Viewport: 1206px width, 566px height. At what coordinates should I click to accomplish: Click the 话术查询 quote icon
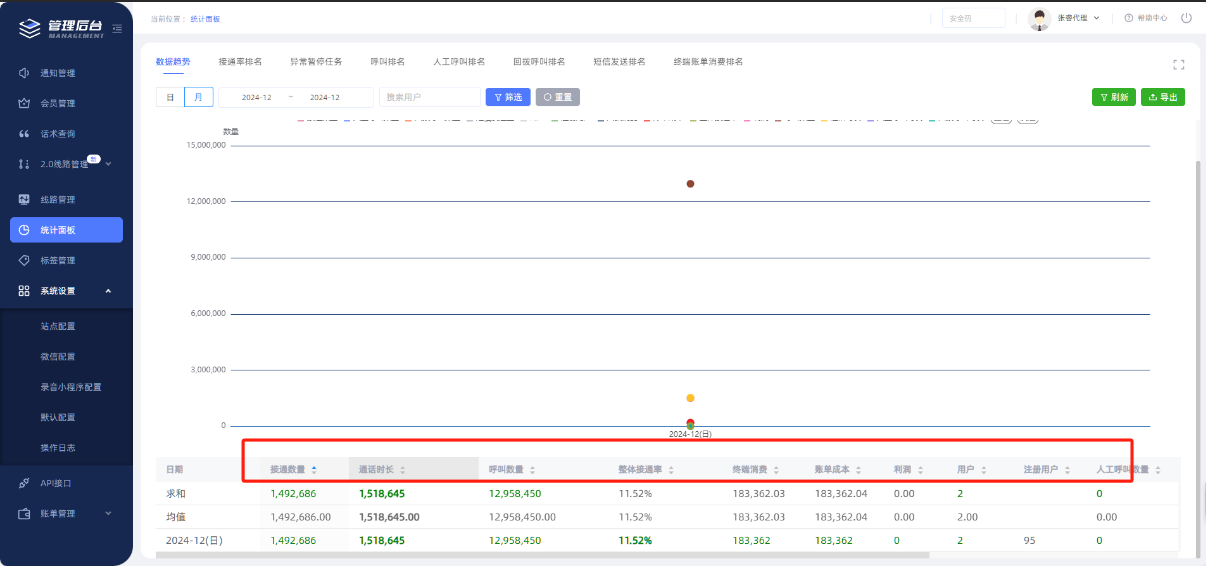[24, 134]
